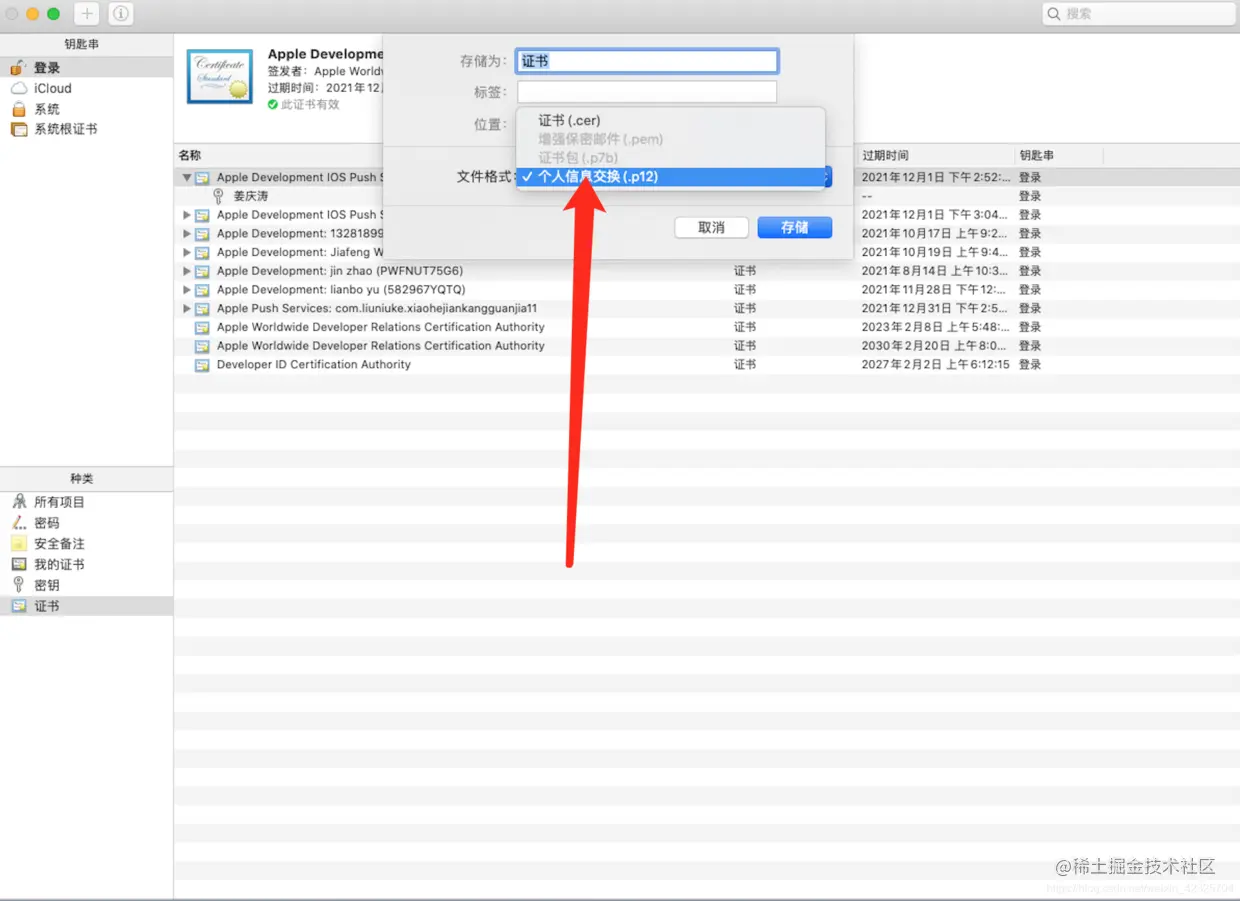The height and width of the screenshot is (901, 1240).
Task: Sort by the 名称 column header
Action: [x=189, y=156]
